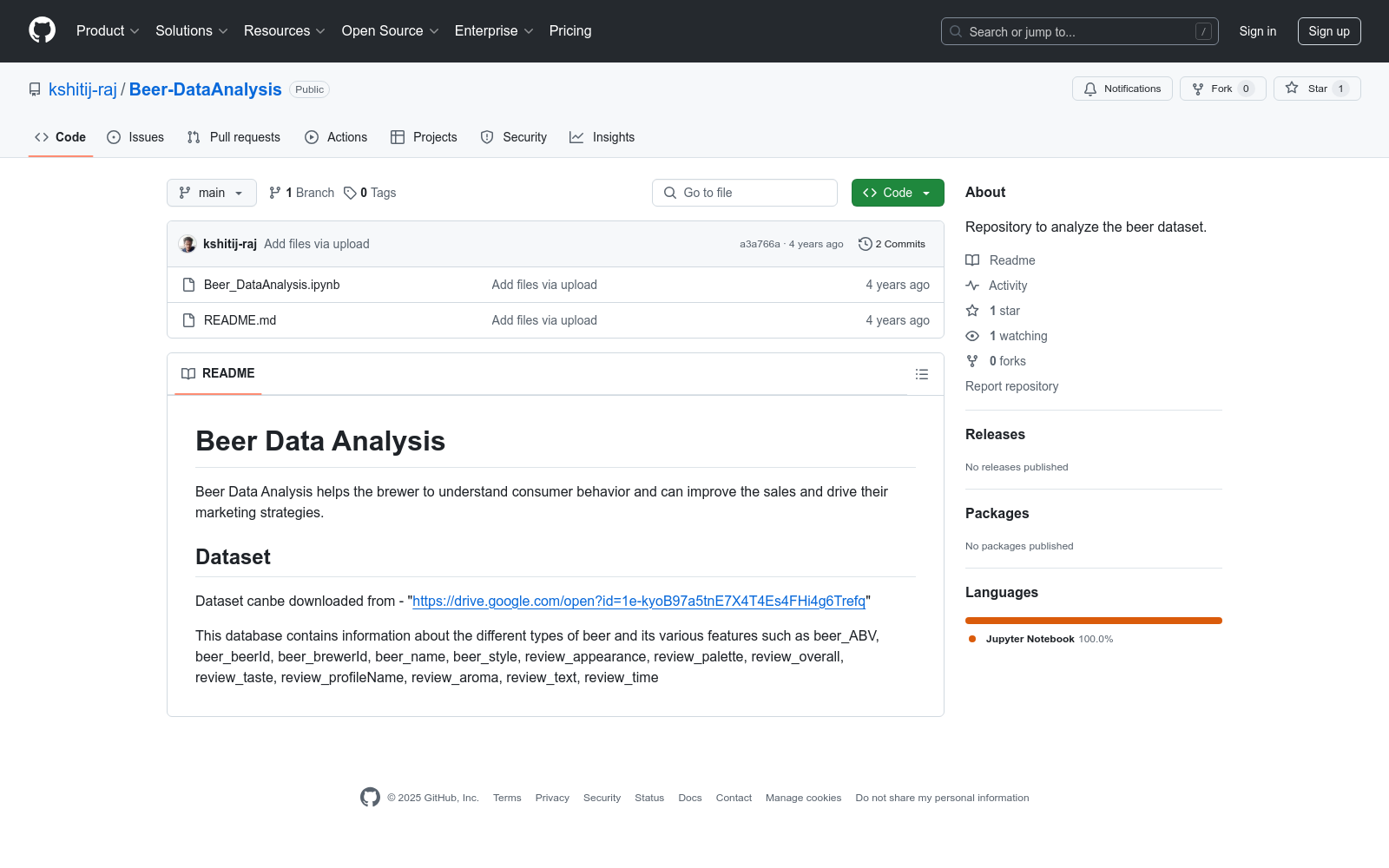This screenshot has height=868, width=1389.
Task: Open commit message for Beer_DataAnalysis.ipynb row
Action: [x=544, y=285]
